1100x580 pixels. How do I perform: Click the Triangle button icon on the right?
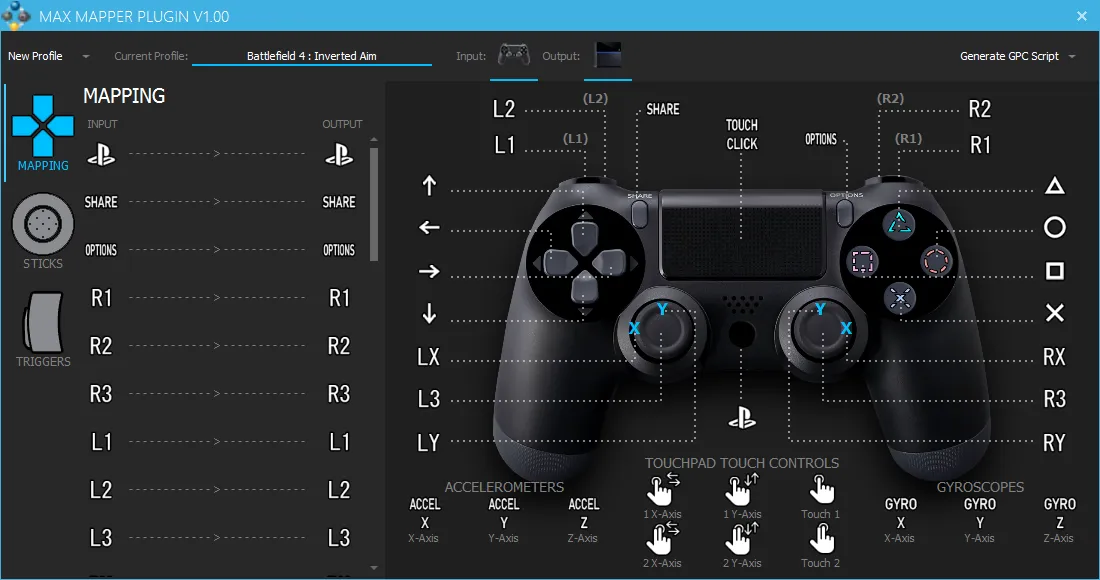click(x=1054, y=186)
